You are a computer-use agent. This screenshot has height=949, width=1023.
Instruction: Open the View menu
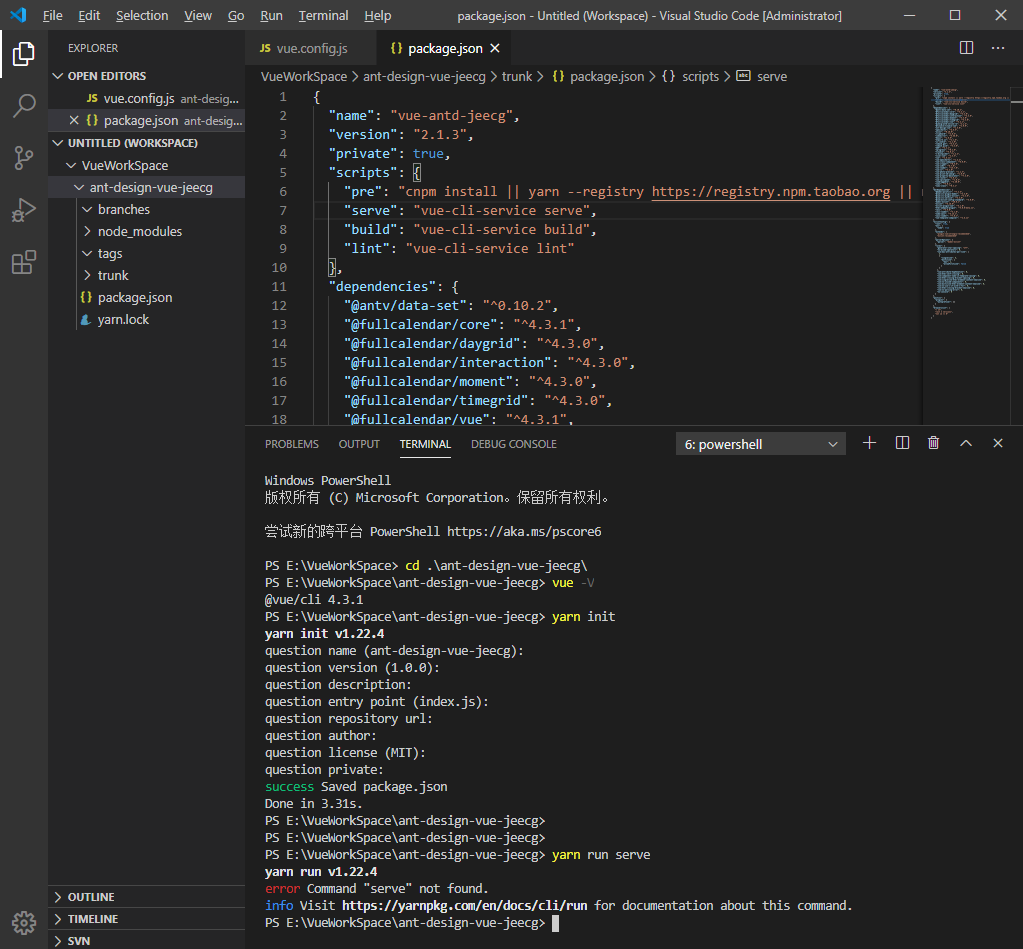click(198, 16)
